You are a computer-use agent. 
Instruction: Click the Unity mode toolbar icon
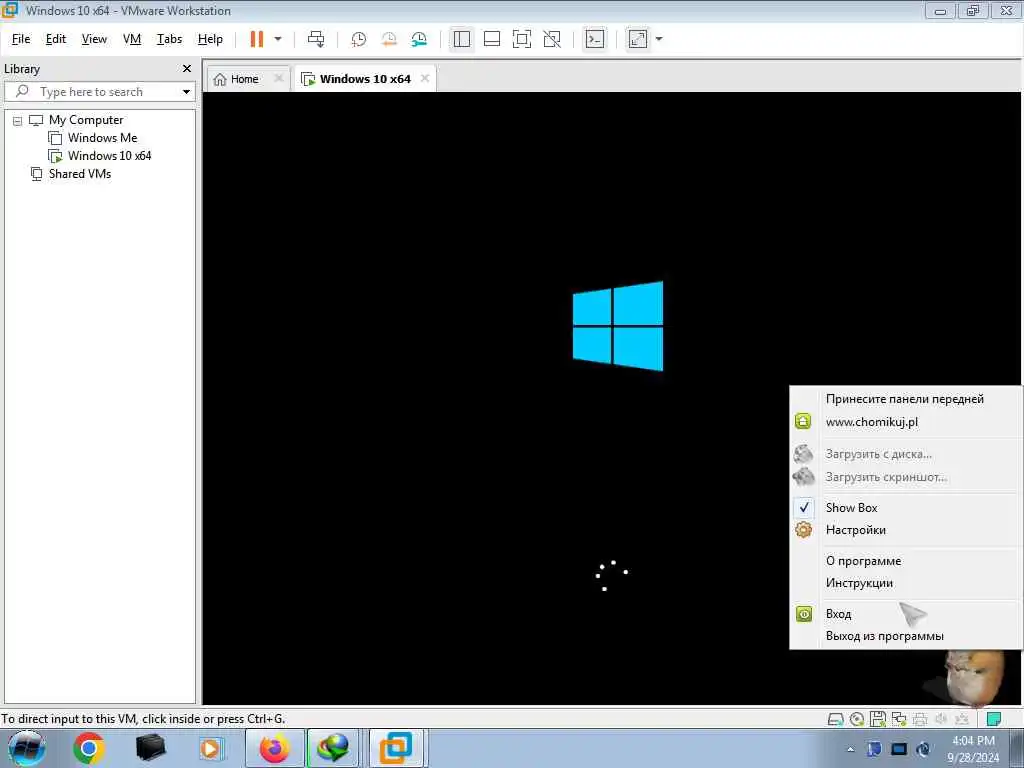coord(552,39)
